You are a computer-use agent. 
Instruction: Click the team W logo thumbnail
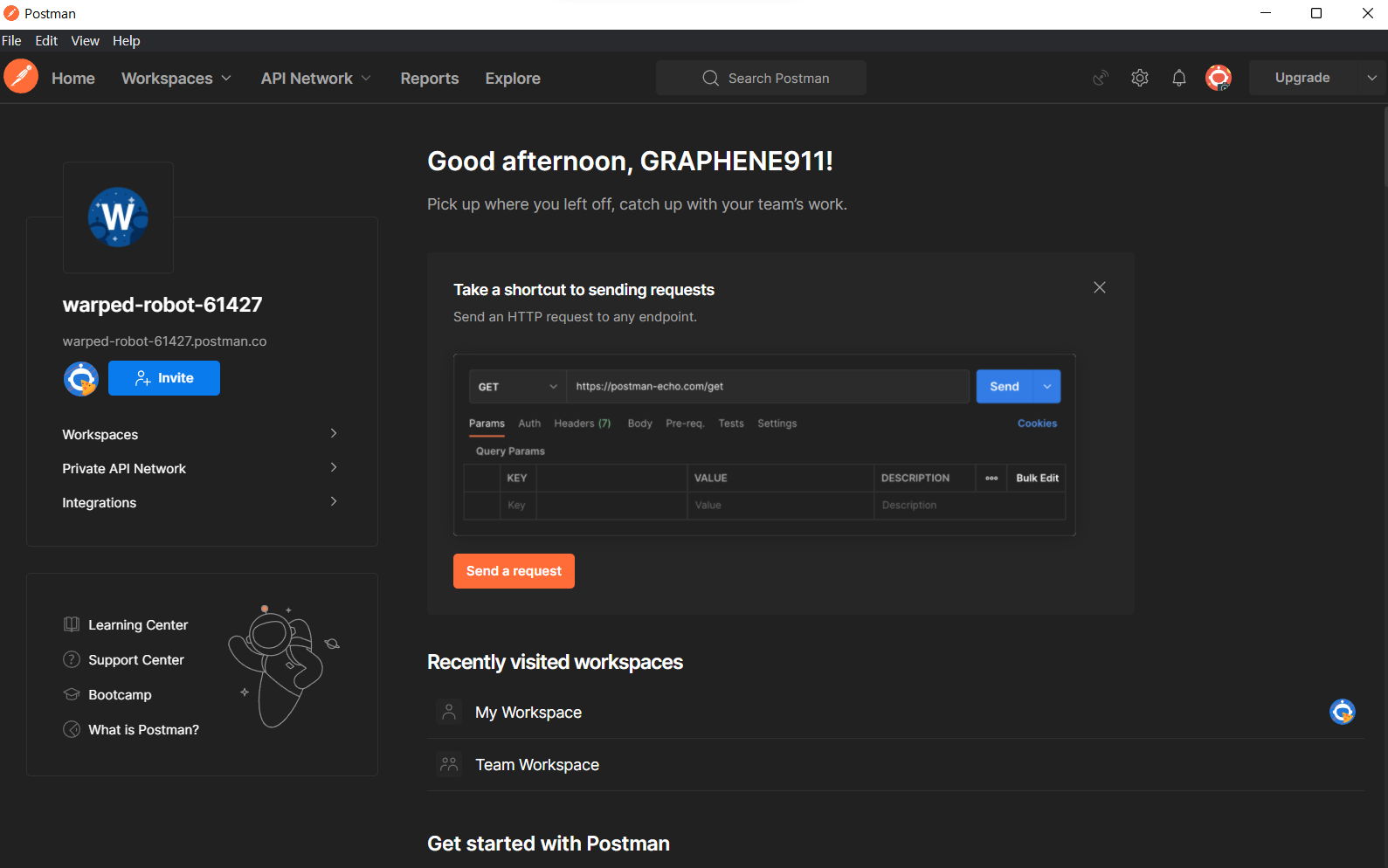click(118, 217)
